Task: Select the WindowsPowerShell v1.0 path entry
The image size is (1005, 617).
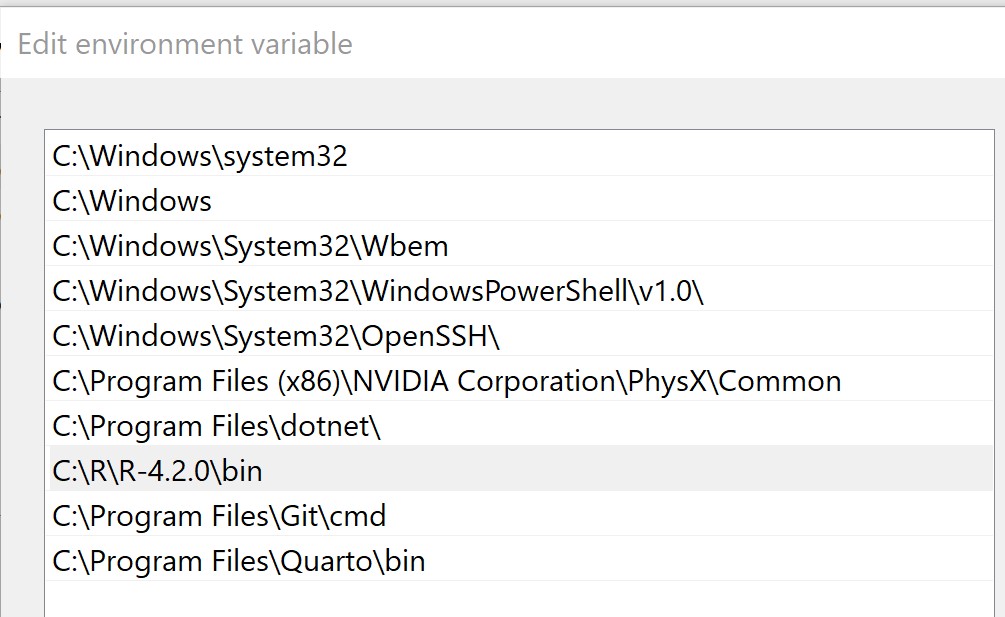Action: click(x=378, y=291)
